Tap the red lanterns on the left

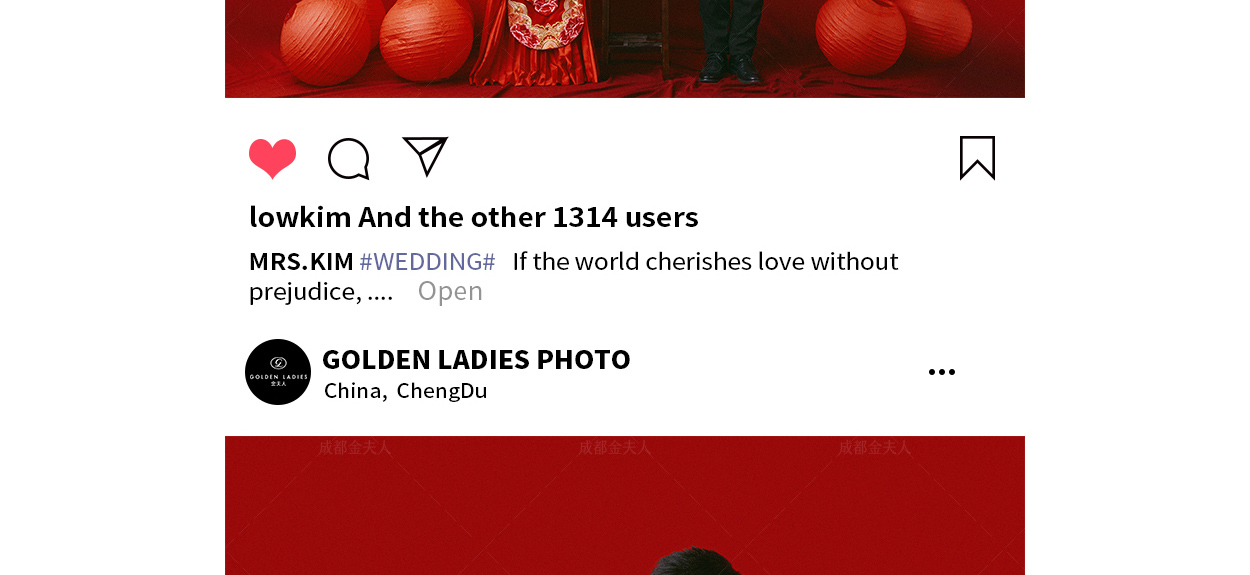pyautogui.click(x=373, y=38)
